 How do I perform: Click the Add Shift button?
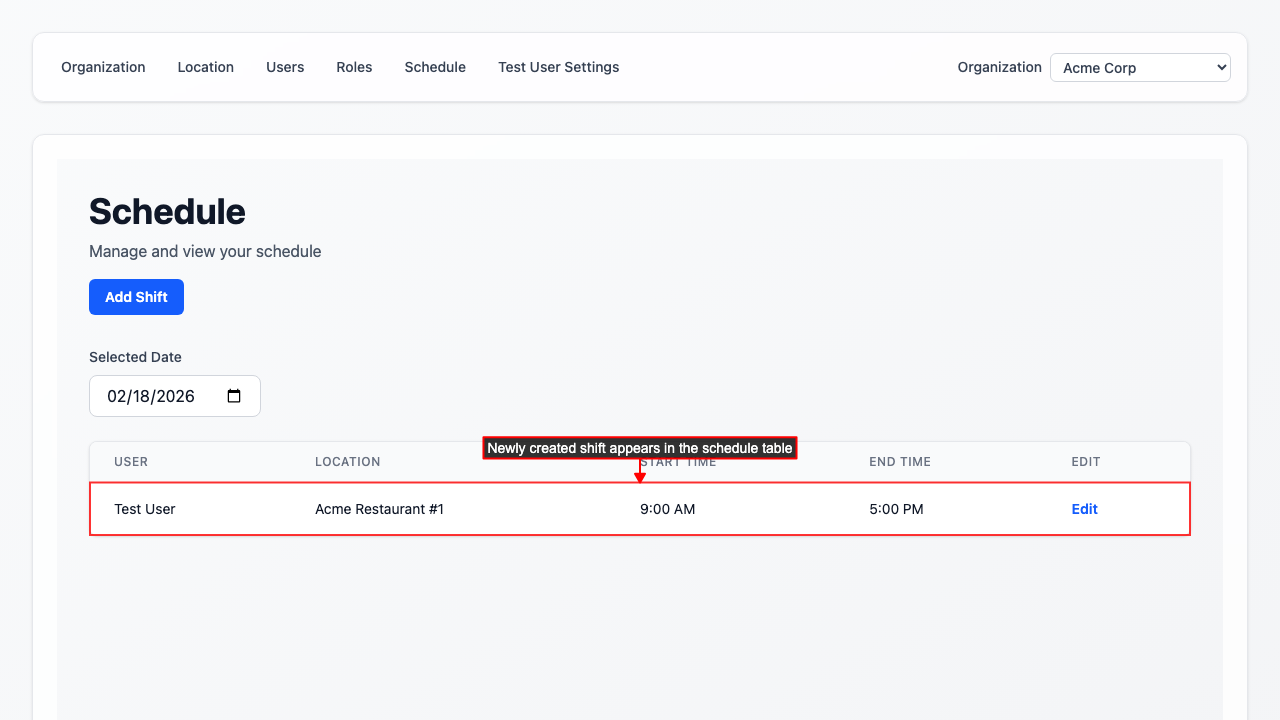[x=136, y=296]
